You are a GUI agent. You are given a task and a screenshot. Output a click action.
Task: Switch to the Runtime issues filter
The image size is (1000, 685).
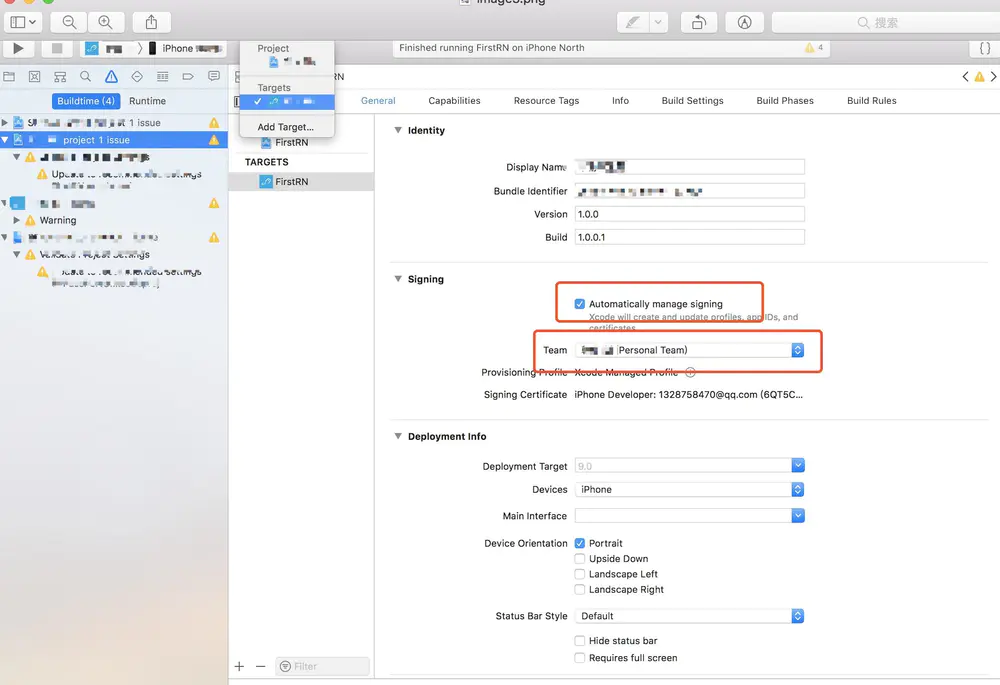147,101
